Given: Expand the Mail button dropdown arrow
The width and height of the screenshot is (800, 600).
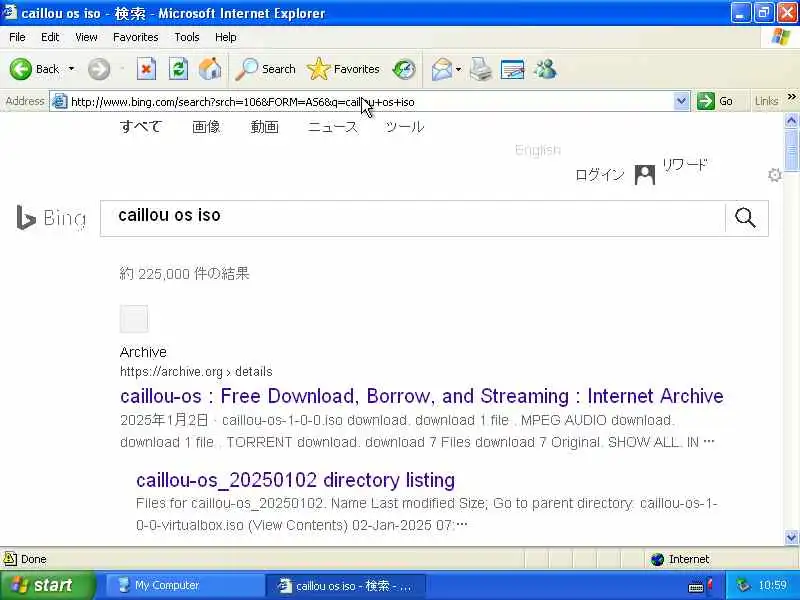Looking at the screenshot, I should (x=458, y=69).
